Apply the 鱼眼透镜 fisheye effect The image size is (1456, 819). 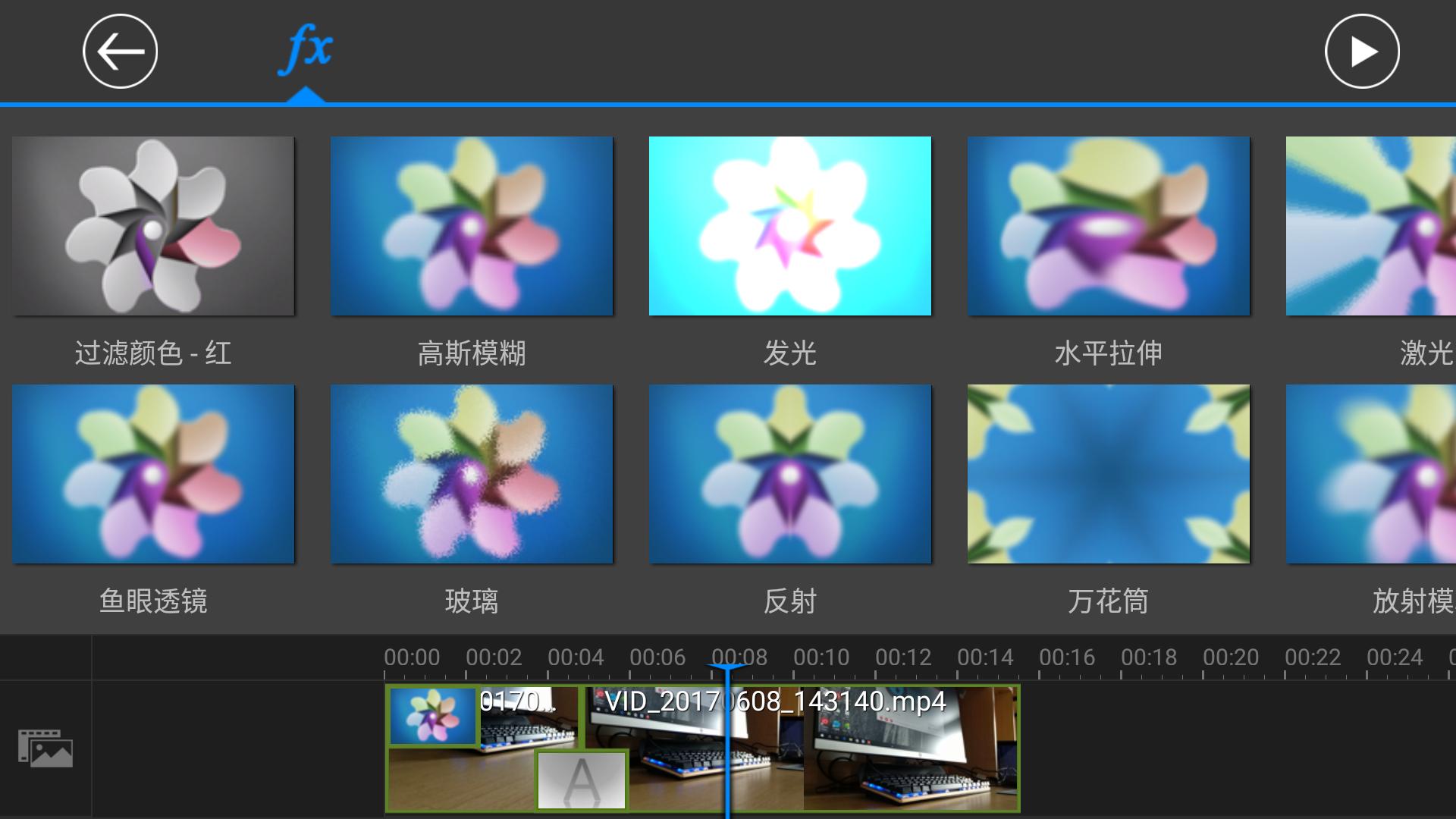(152, 473)
